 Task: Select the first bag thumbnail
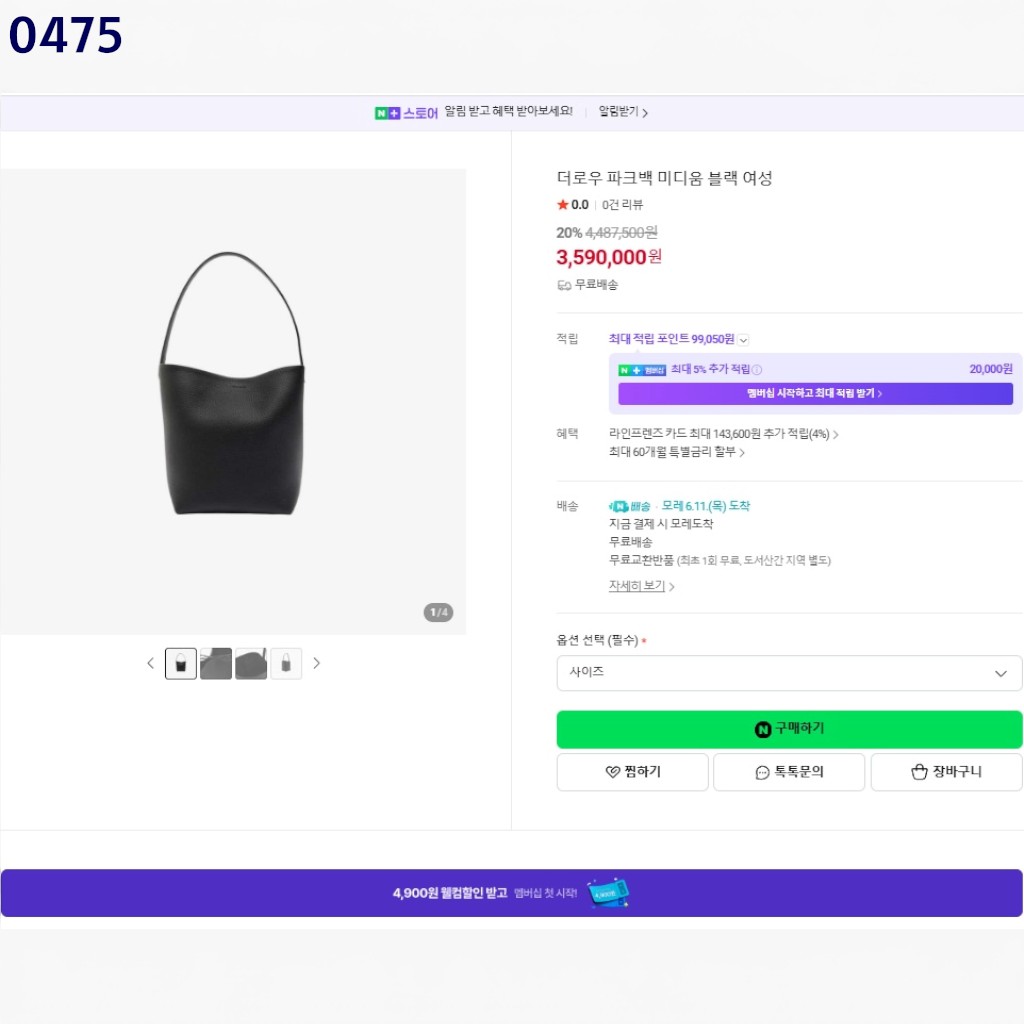pyautogui.click(x=181, y=664)
